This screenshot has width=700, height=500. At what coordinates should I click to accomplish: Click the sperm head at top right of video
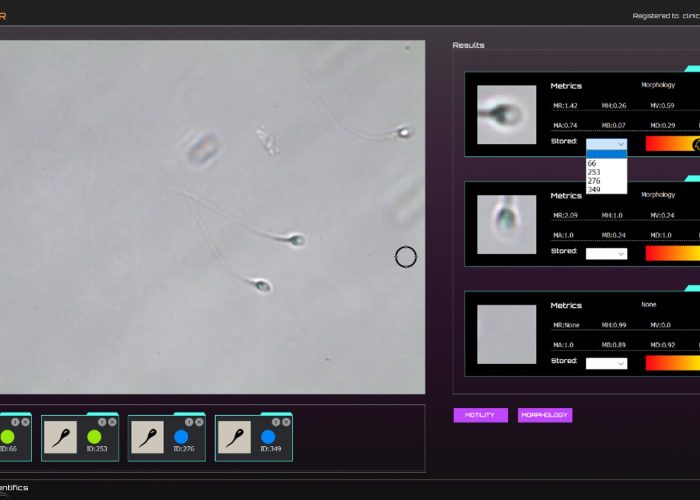pos(404,132)
